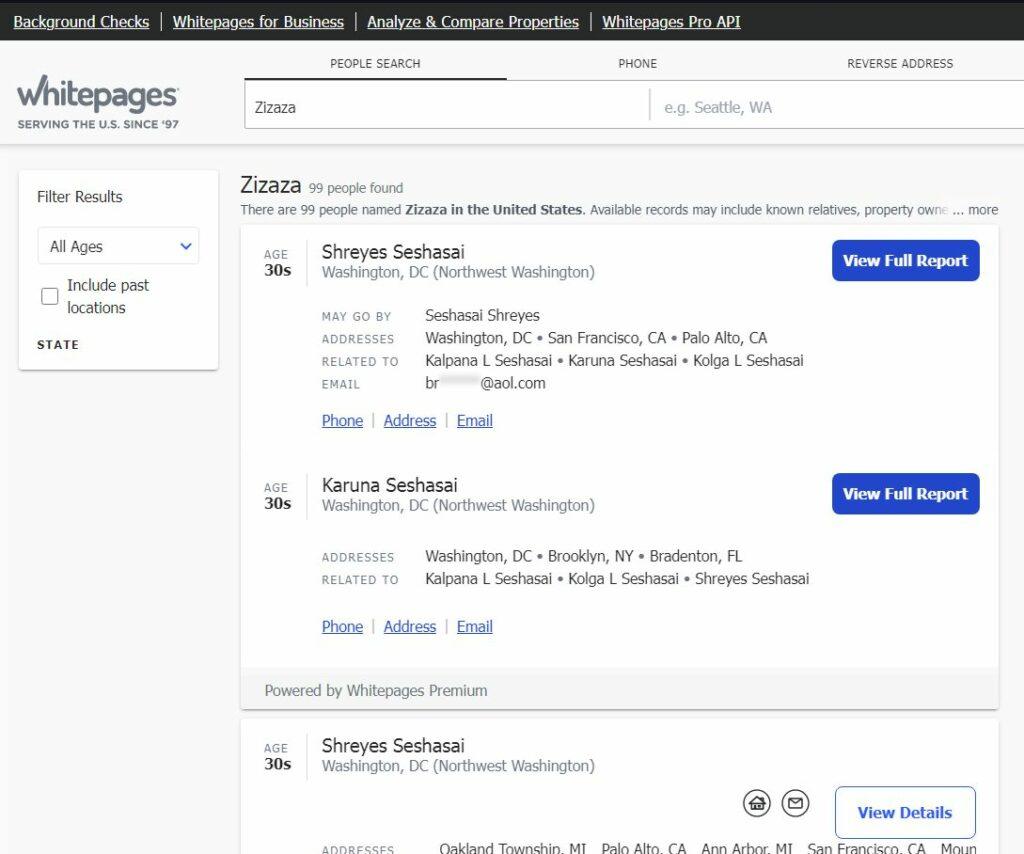Click the house icon on third result
The width and height of the screenshot is (1024, 854).
pos(757,802)
